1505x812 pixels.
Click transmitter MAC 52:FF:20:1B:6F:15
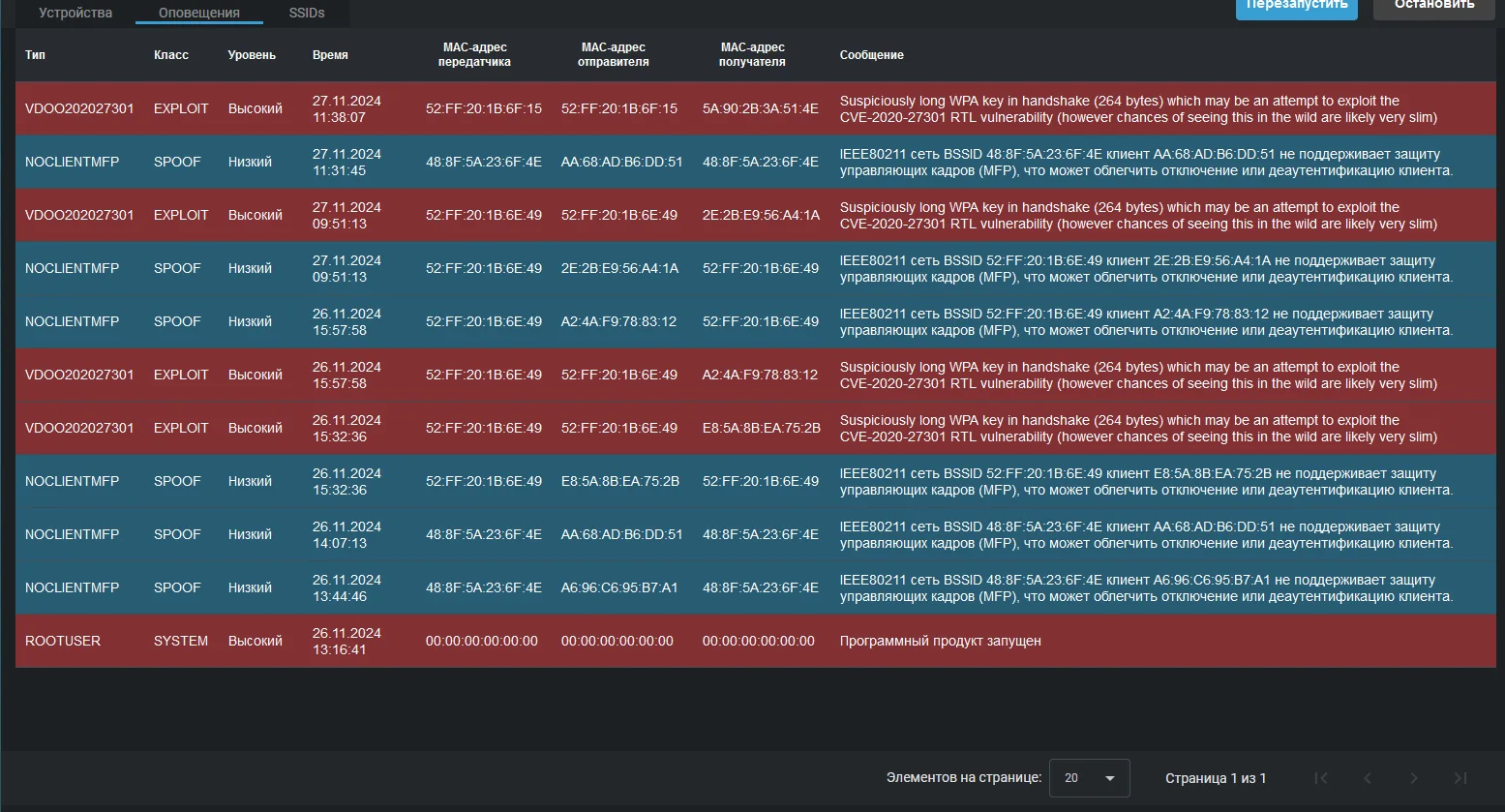pyautogui.click(x=484, y=108)
